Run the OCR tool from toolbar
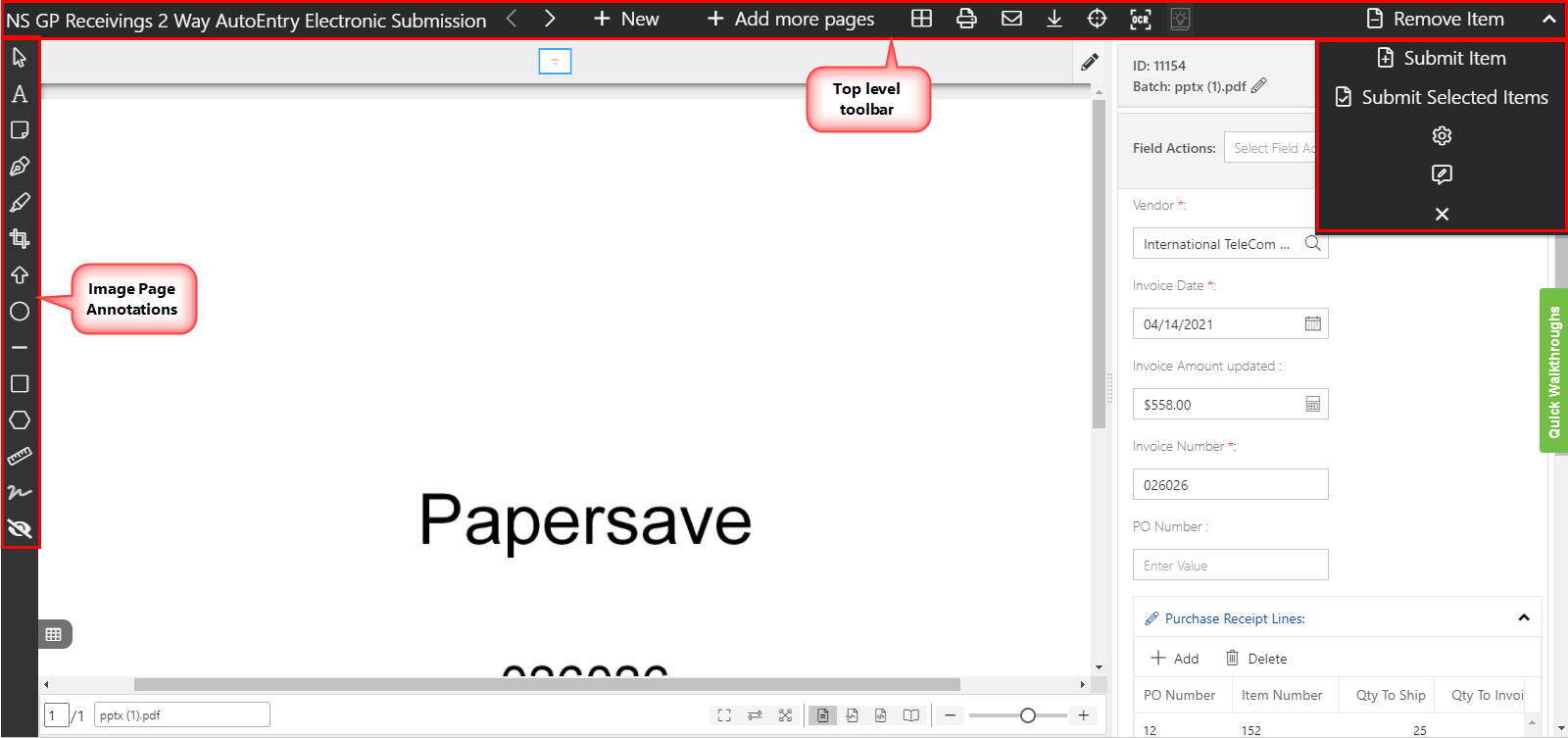Screen dimensions: 1568x738 [x=1141, y=19]
